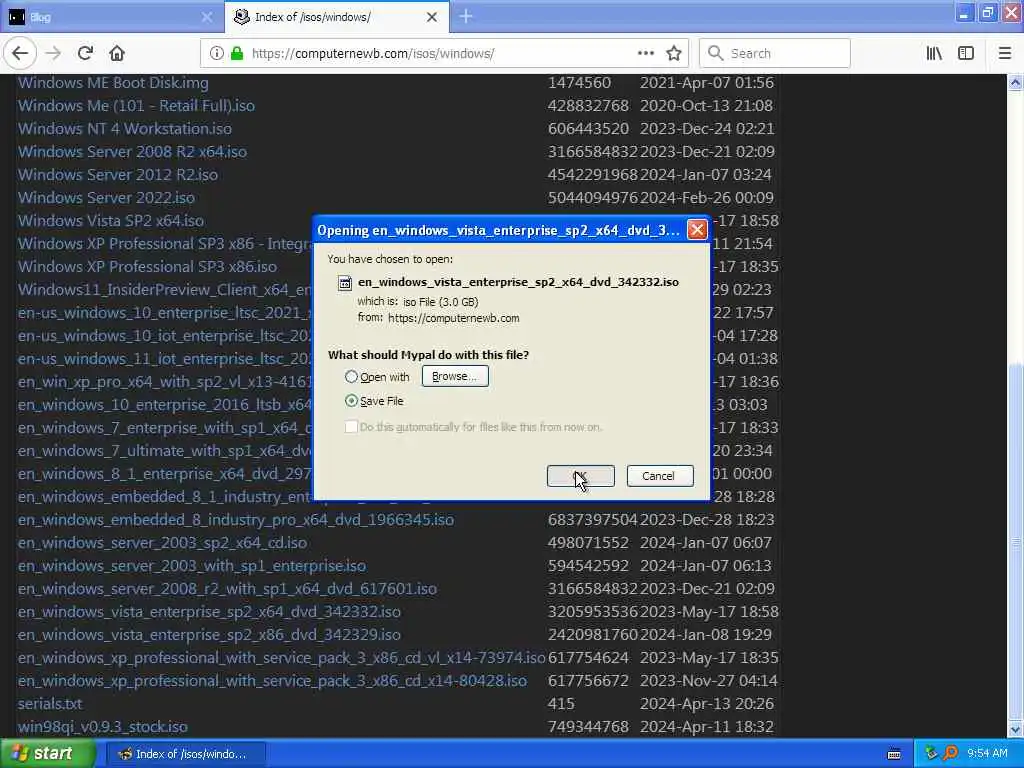Screen dimensions: 1024x768
Task: Select the Open with radio option
Action: (x=351, y=377)
